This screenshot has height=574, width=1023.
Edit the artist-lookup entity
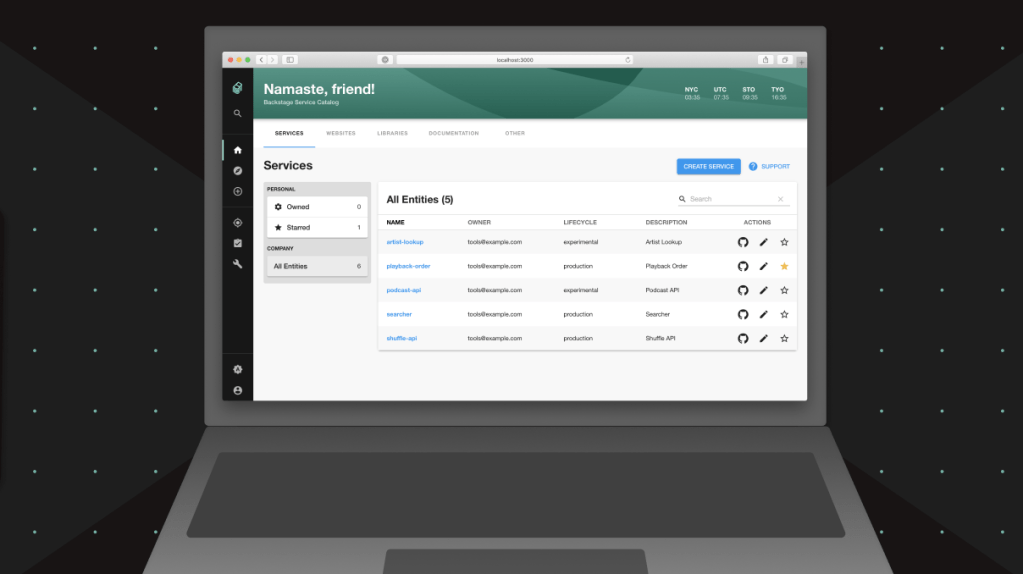[x=763, y=242]
